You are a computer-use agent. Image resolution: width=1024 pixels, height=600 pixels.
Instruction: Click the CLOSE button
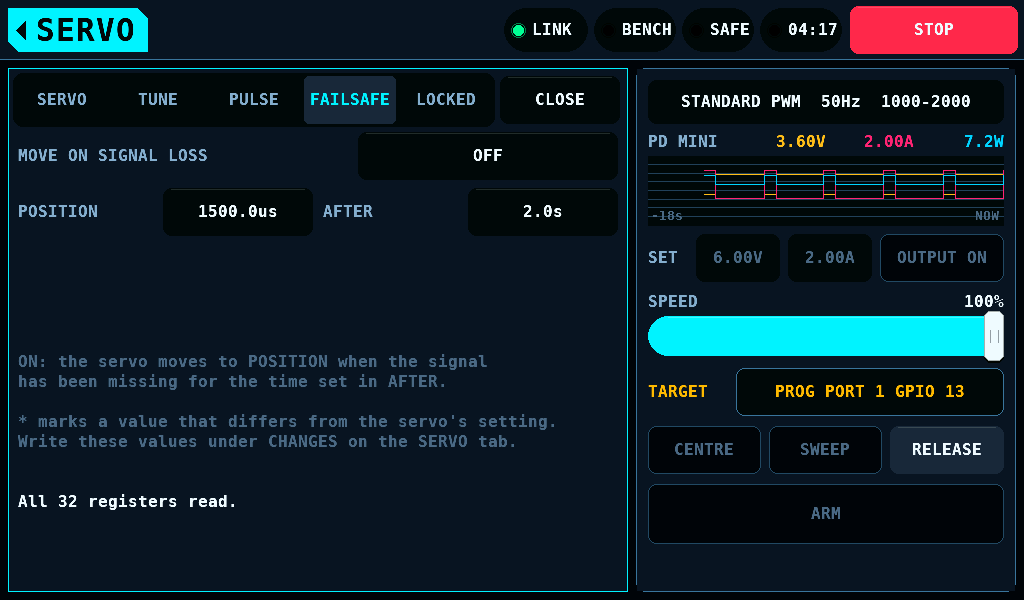(560, 100)
